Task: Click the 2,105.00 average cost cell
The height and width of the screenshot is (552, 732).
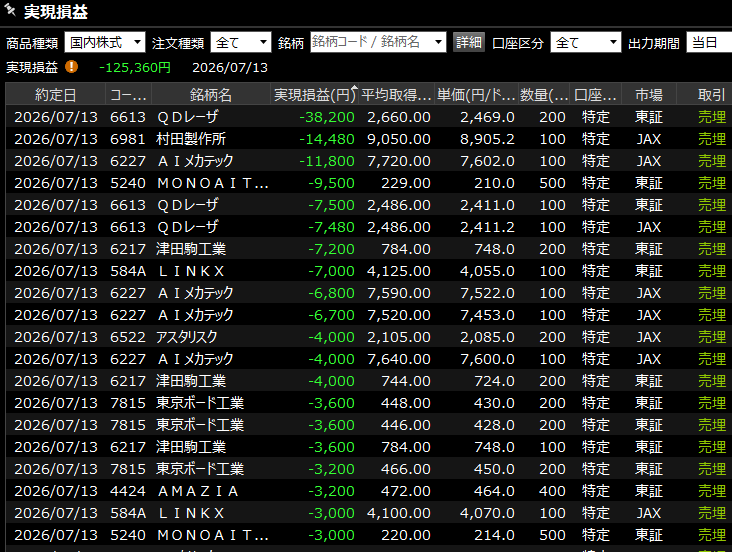Action: 399,337
